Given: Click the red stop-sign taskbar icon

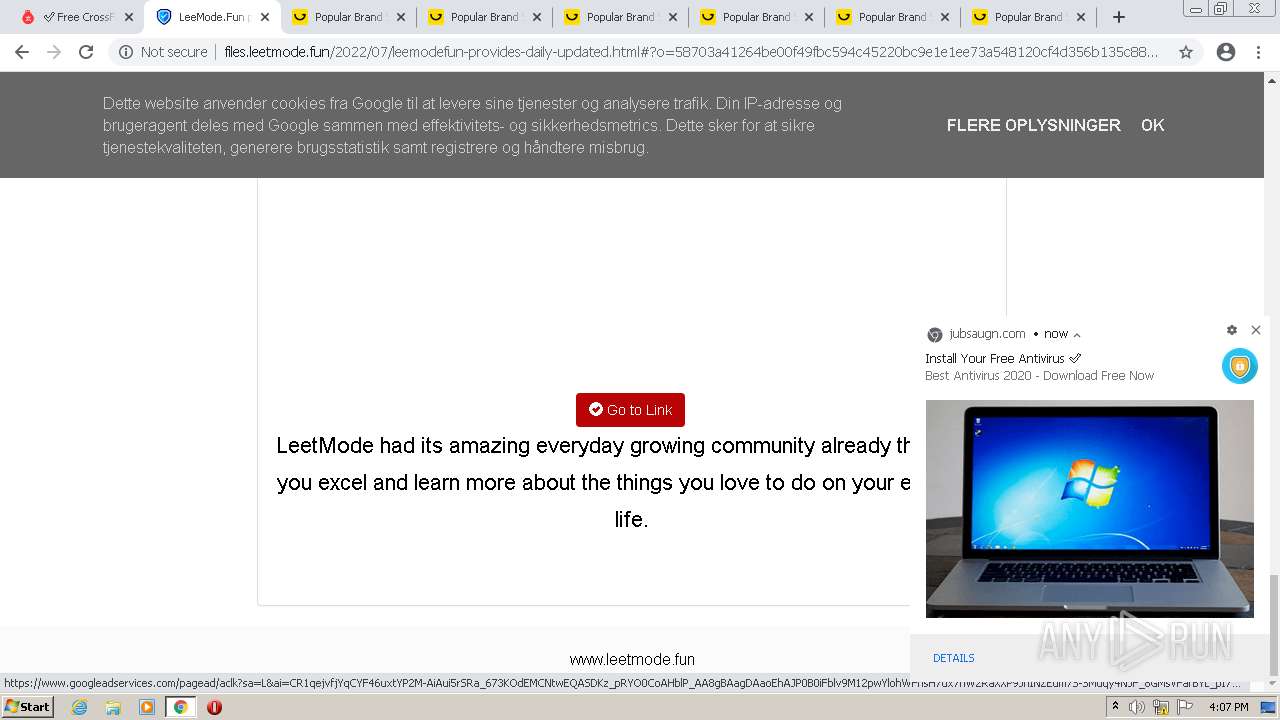Looking at the screenshot, I should [x=214, y=707].
